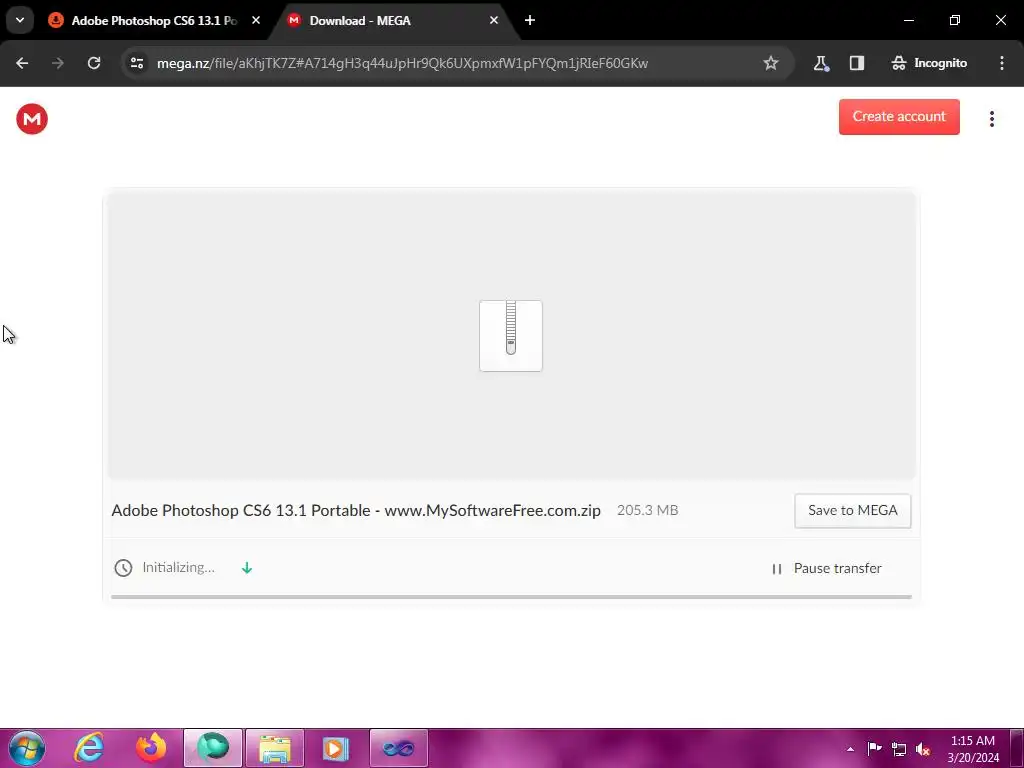Viewport: 1024px width, 768px height.
Task: Click the Create account button
Action: pos(899,117)
